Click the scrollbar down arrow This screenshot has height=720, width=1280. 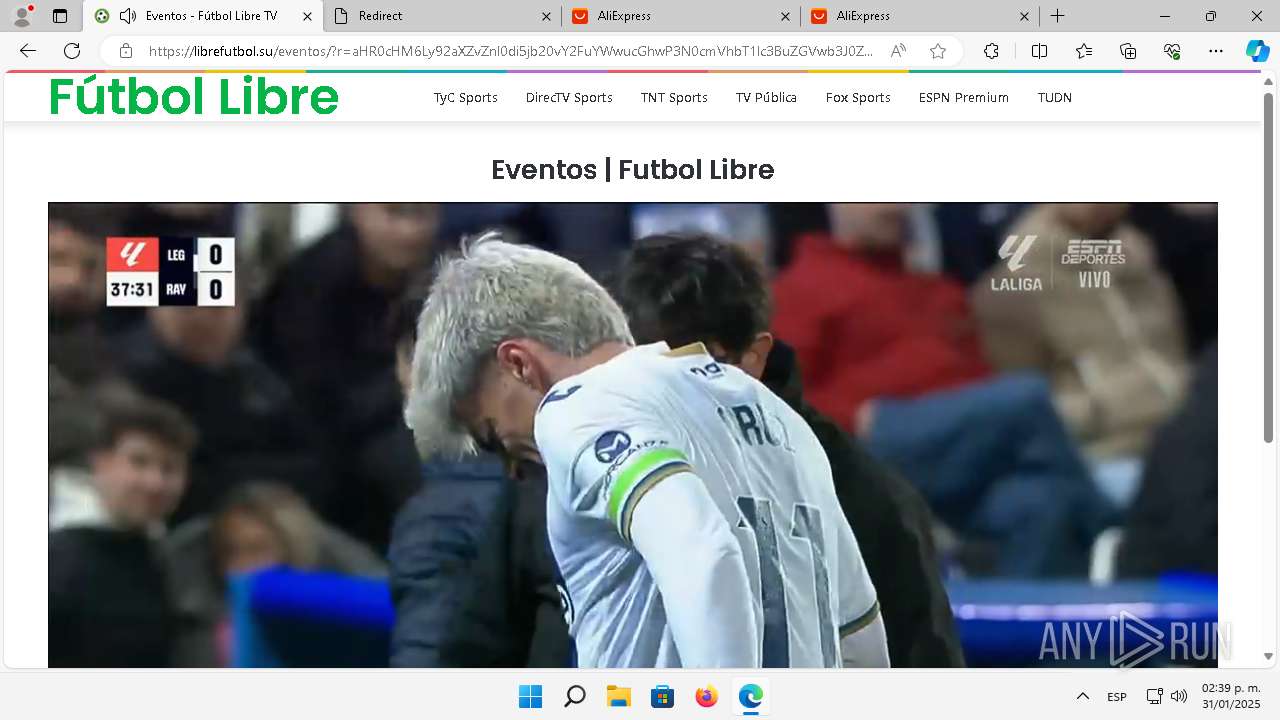pos(1269,657)
